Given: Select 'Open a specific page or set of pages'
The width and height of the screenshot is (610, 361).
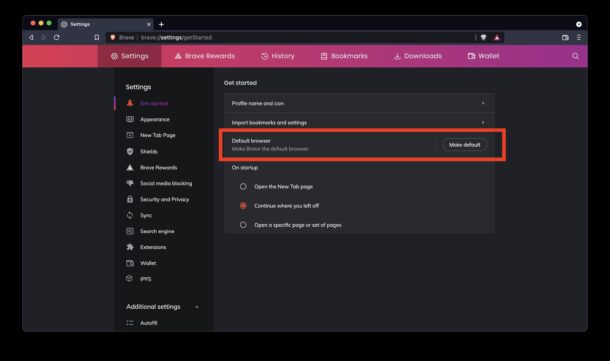Looking at the screenshot, I should coord(243,225).
